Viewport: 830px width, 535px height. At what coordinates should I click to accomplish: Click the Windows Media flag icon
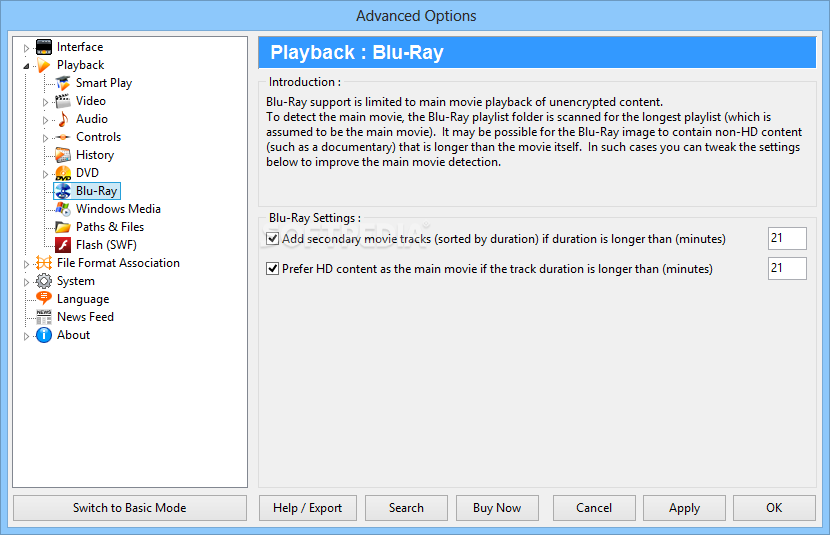63,209
